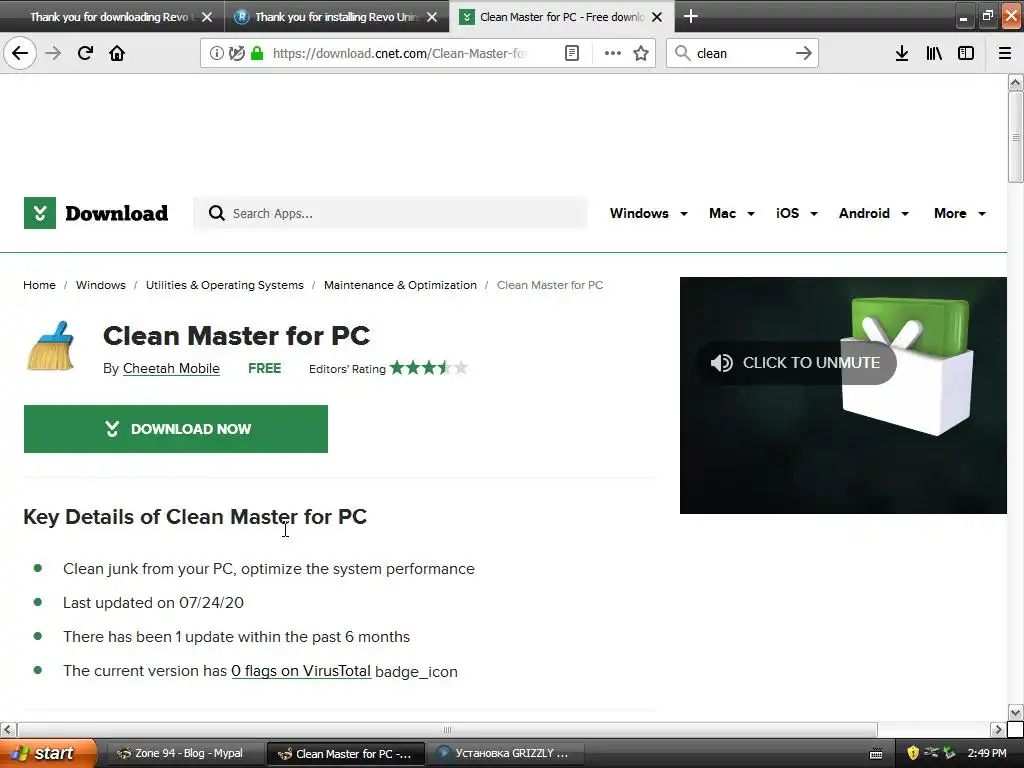Click the Editors' Rating stars
The width and height of the screenshot is (1024, 768).
click(x=428, y=368)
